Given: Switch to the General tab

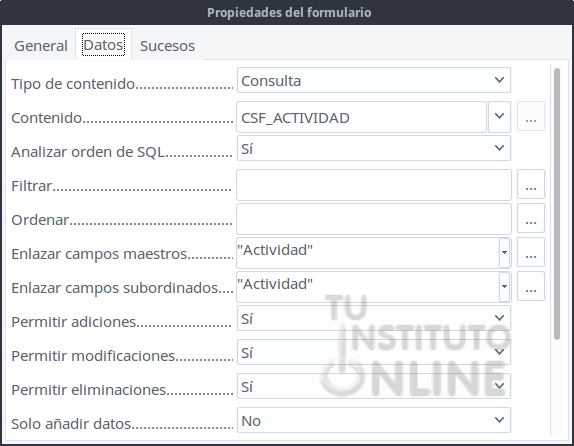Looking at the screenshot, I should click(41, 46).
